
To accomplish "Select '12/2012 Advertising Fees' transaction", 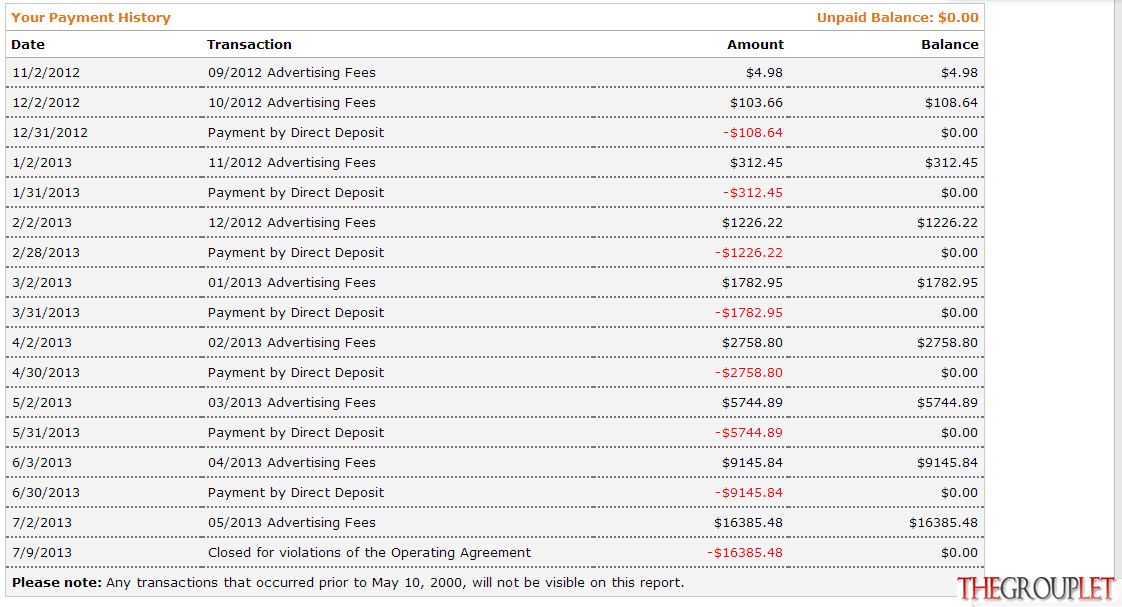I will pos(291,223).
